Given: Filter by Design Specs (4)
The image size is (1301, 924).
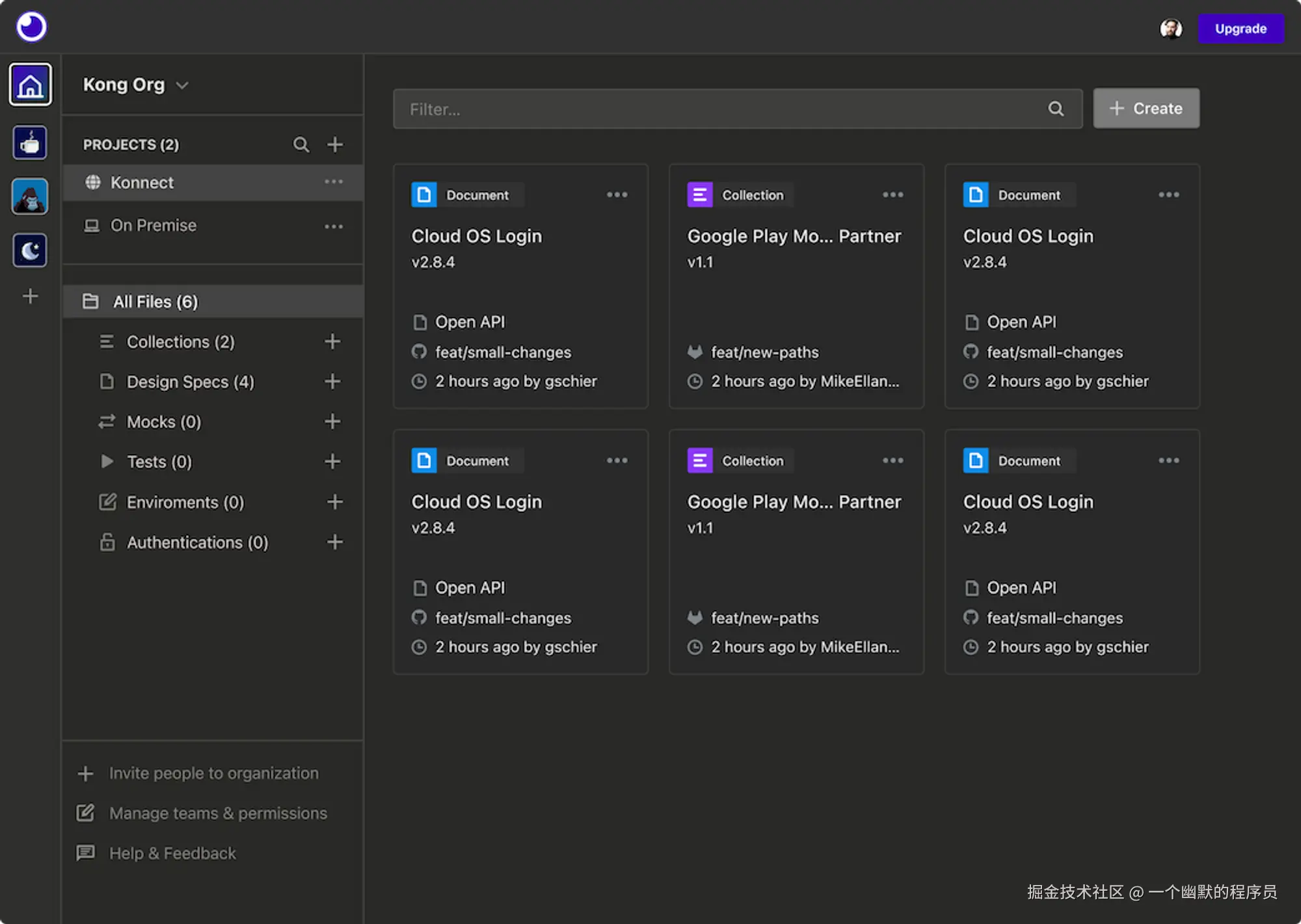Looking at the screenshot, I should click(190, 382).
